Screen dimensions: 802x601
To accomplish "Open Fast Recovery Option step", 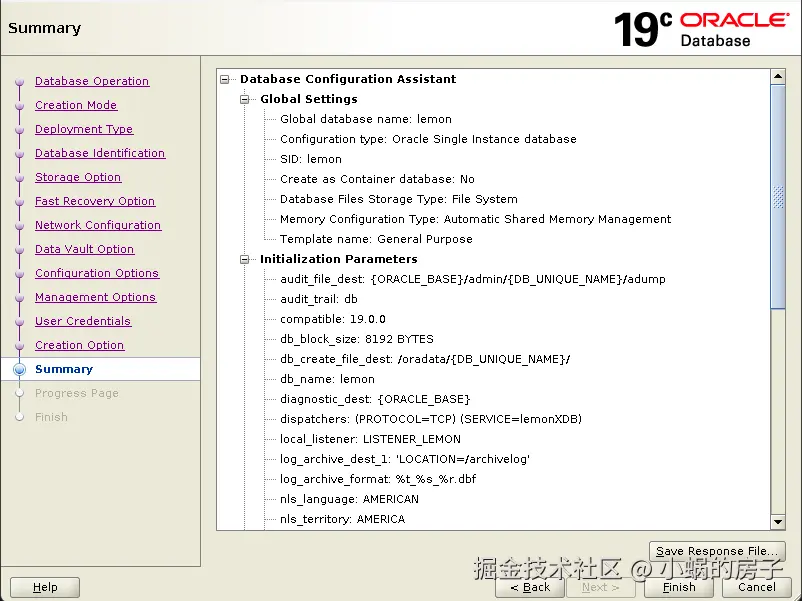I will click(95, 201).
